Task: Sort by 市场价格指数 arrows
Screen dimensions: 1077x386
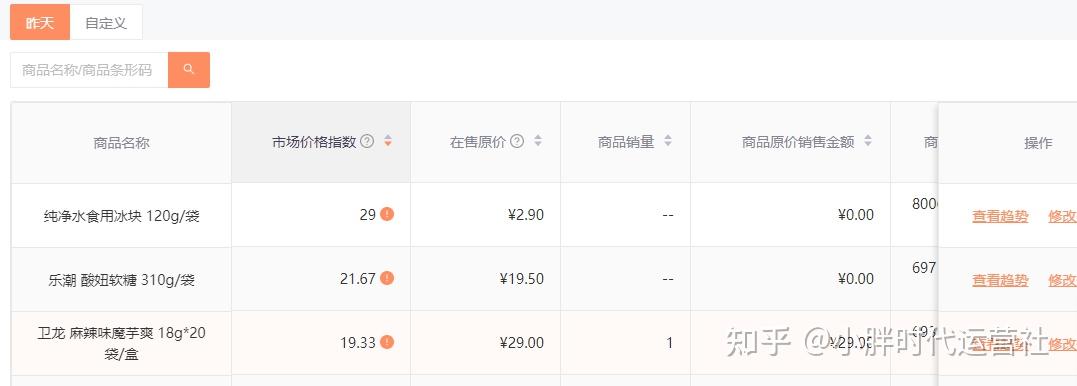Action: 388,141
